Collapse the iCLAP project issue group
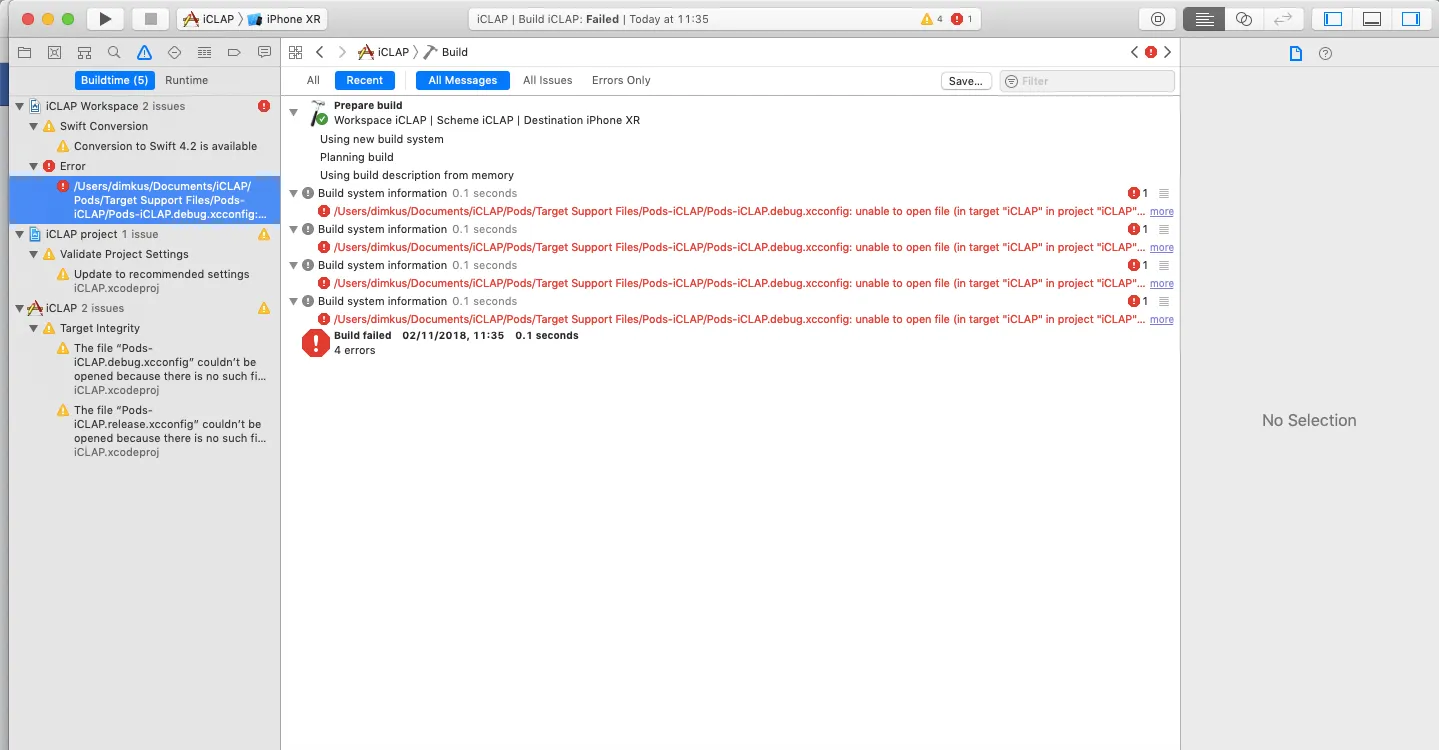 point(20,234)
